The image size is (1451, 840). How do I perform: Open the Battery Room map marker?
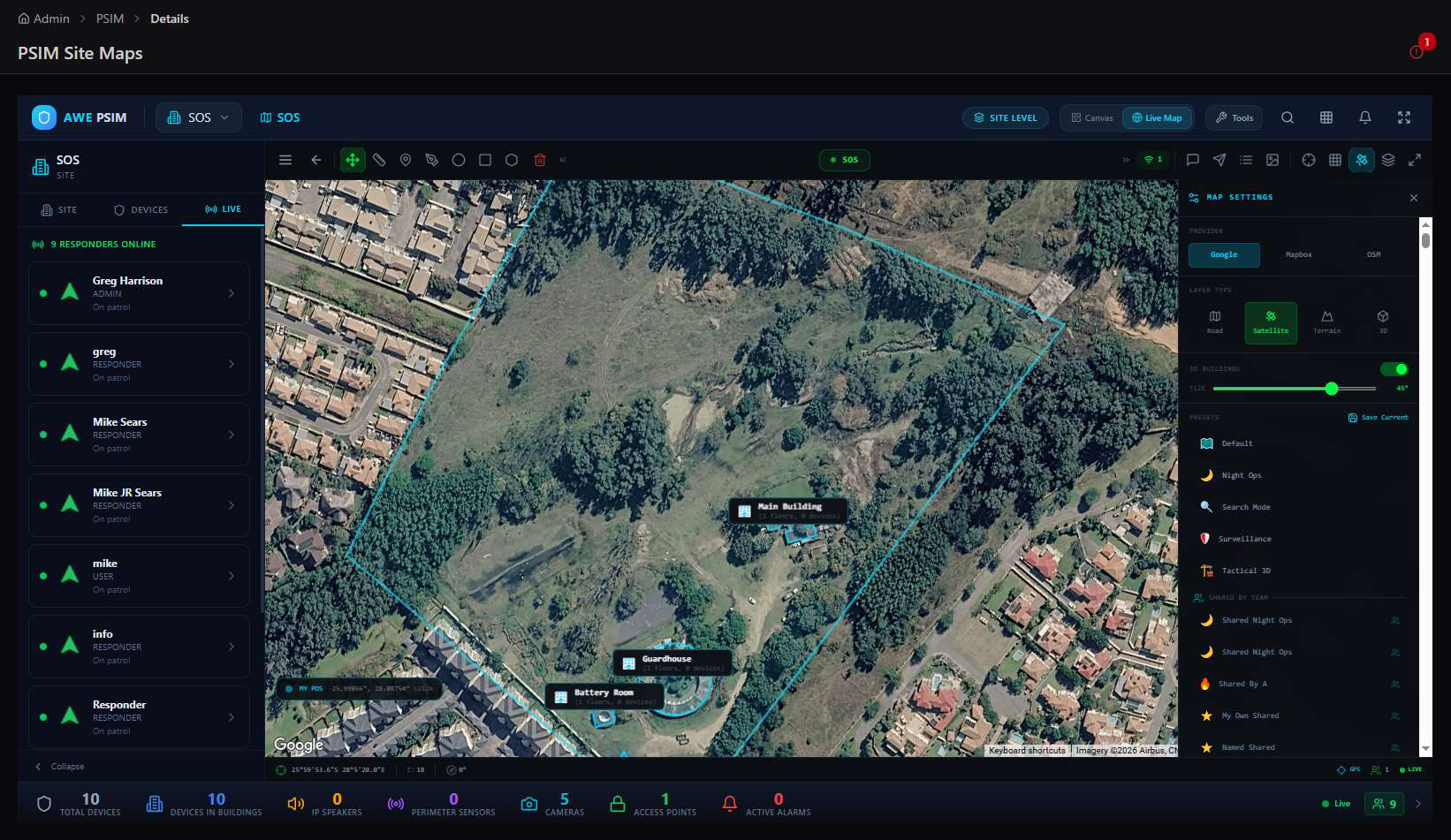tap(604, 696)
